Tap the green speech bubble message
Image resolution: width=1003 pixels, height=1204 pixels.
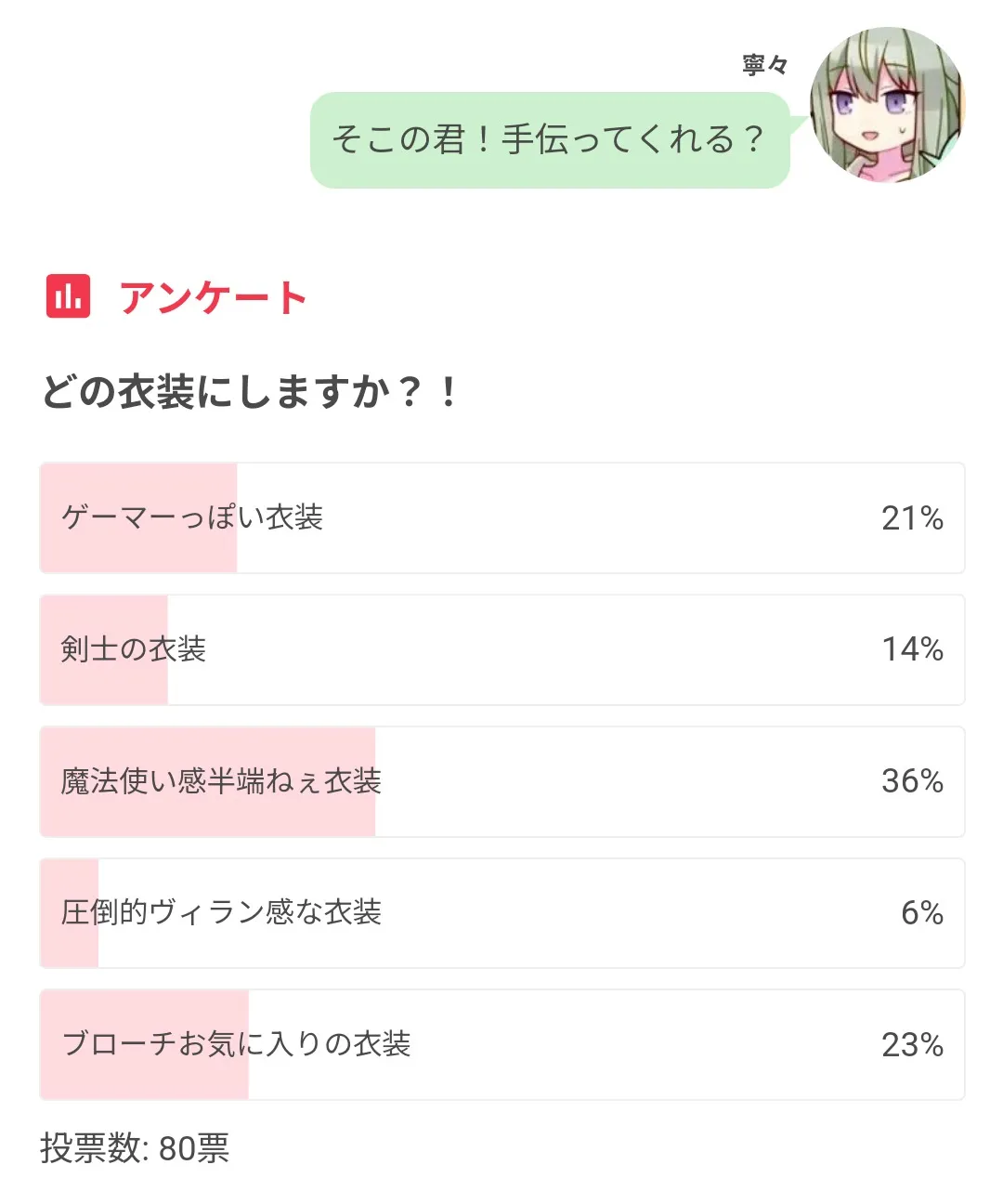click(549, 140)
